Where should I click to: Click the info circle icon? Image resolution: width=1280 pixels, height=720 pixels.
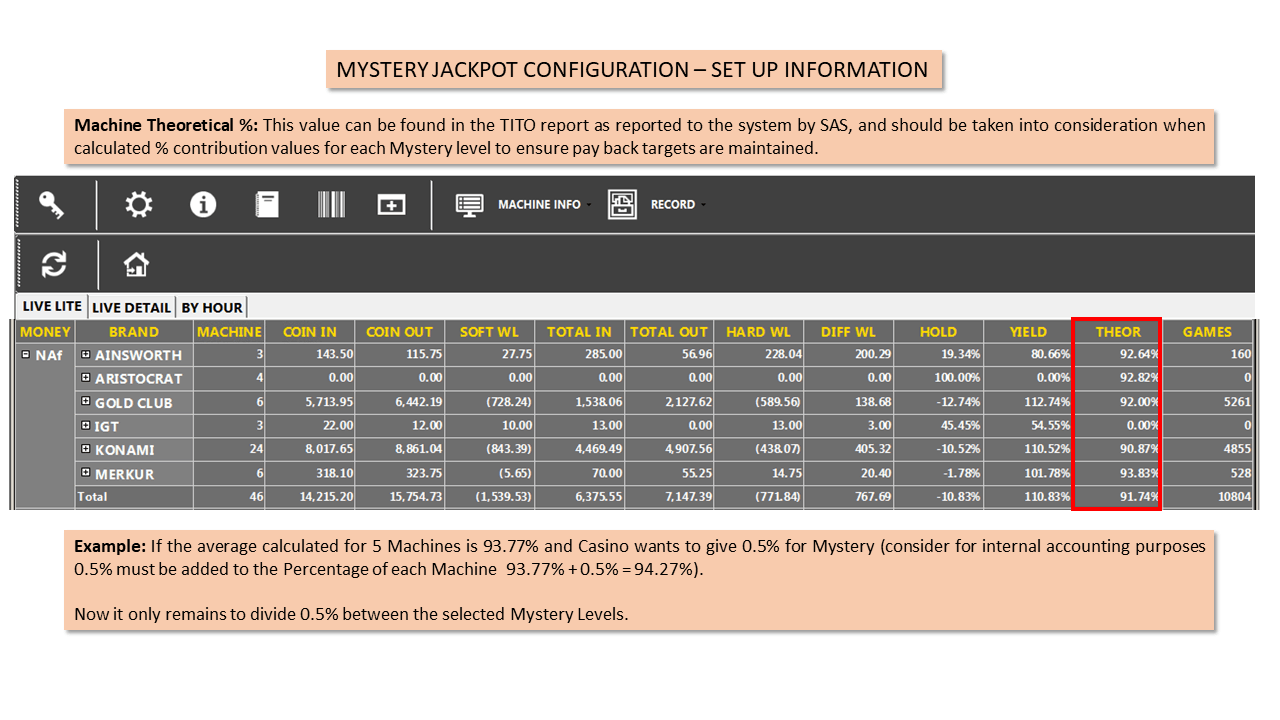pyautogui.click(x=203, y=205)
